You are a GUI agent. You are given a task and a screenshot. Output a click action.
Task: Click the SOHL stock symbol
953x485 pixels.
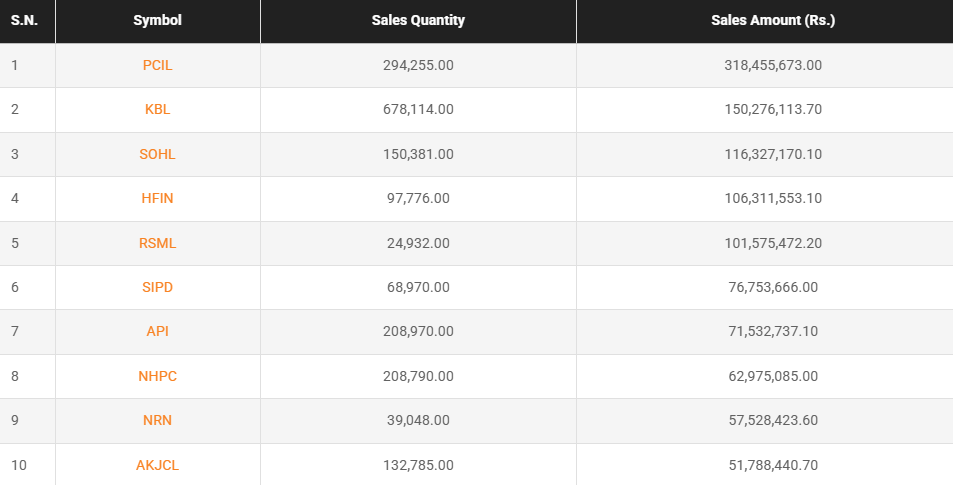tap(157, 154)
